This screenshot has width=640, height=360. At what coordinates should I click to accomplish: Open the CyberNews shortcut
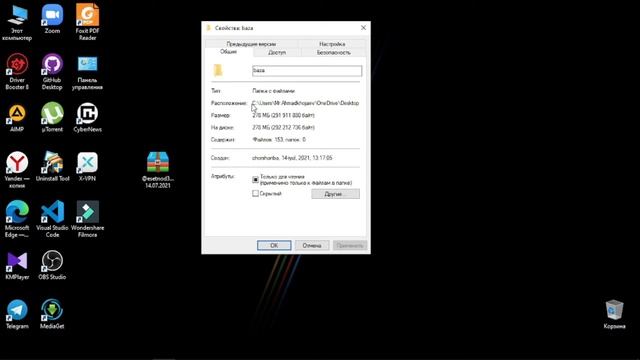pyautogui.click(x=87, y=118)
